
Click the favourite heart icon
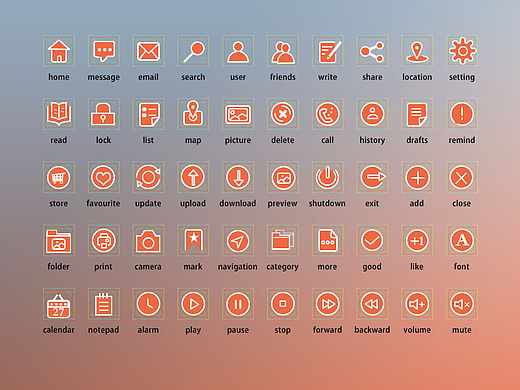[x=104, y=177]
